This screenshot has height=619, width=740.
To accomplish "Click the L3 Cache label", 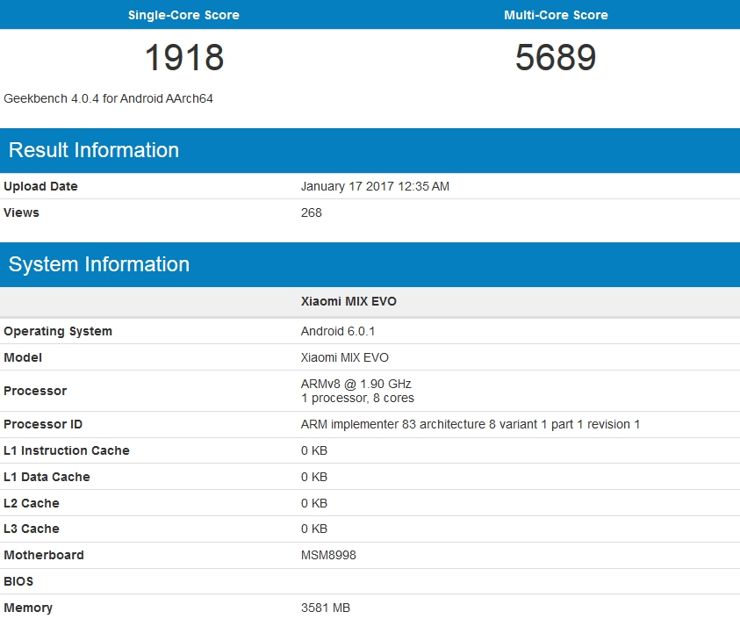I will pos(31,529).
